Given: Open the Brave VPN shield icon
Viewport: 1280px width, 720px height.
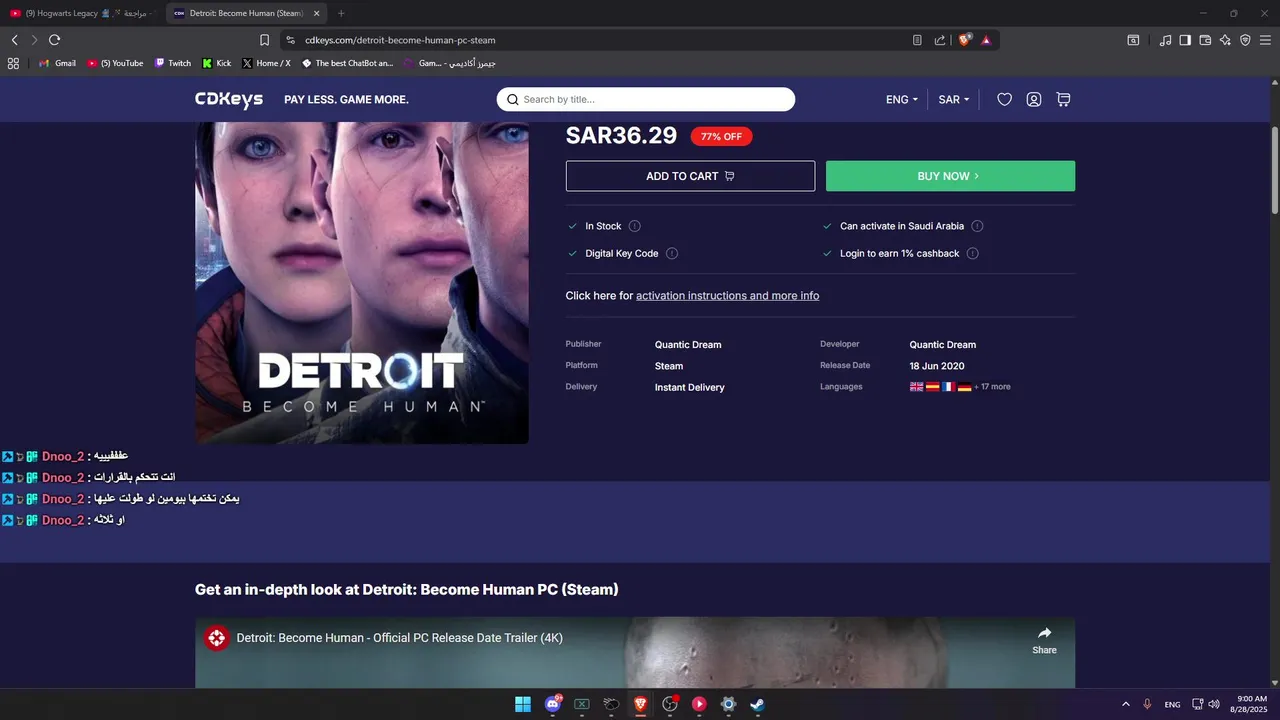Looking at the screenshot, I should point(1245,40).
